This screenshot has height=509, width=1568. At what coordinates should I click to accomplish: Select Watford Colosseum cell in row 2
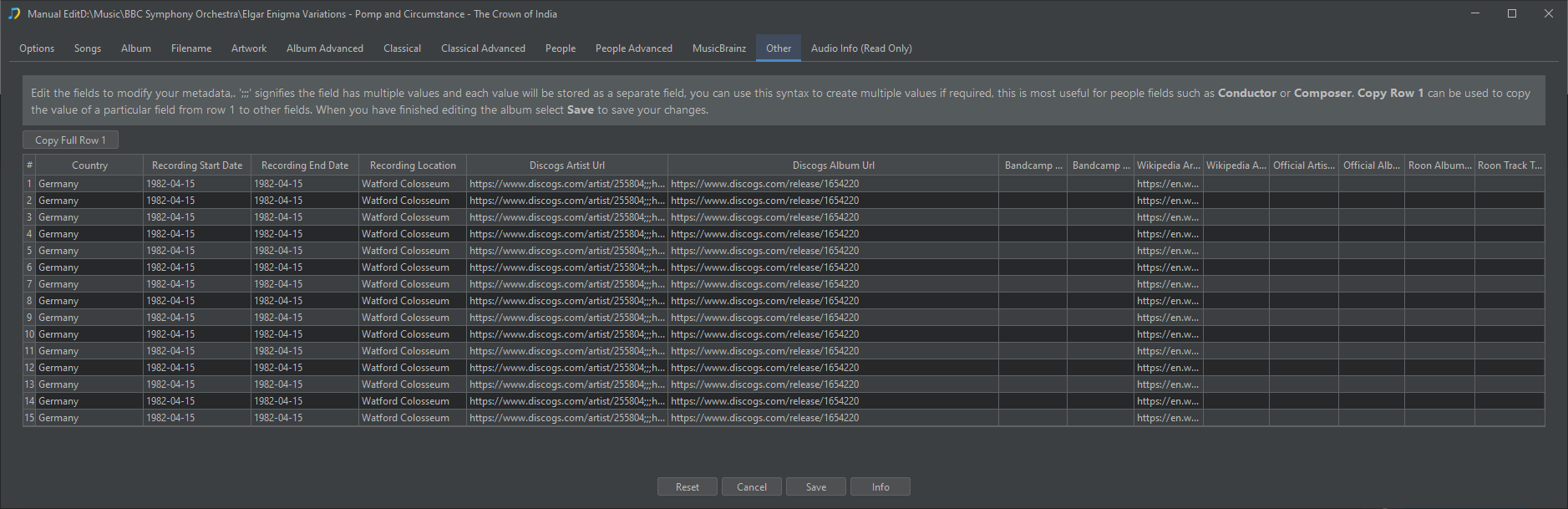[x=413, y=201]
